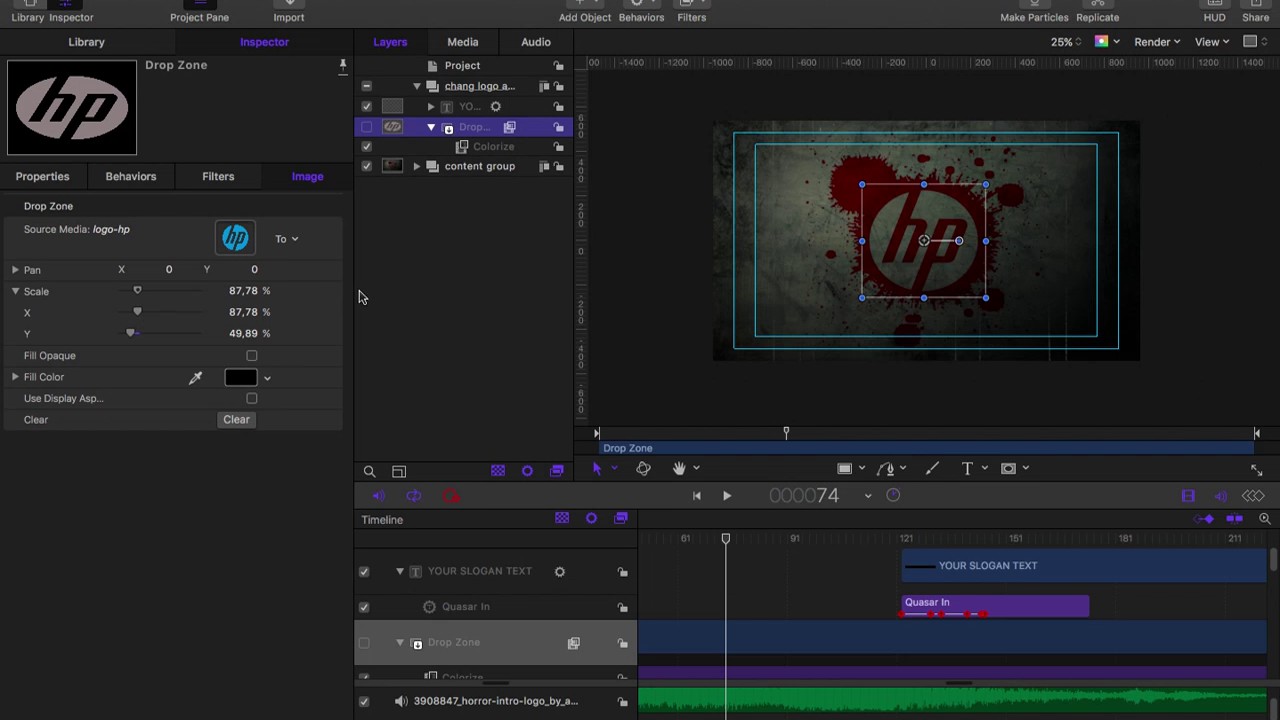Screen dimensions: 1280x720
Task: Open the Filters inspector tab
Action: 218,176
